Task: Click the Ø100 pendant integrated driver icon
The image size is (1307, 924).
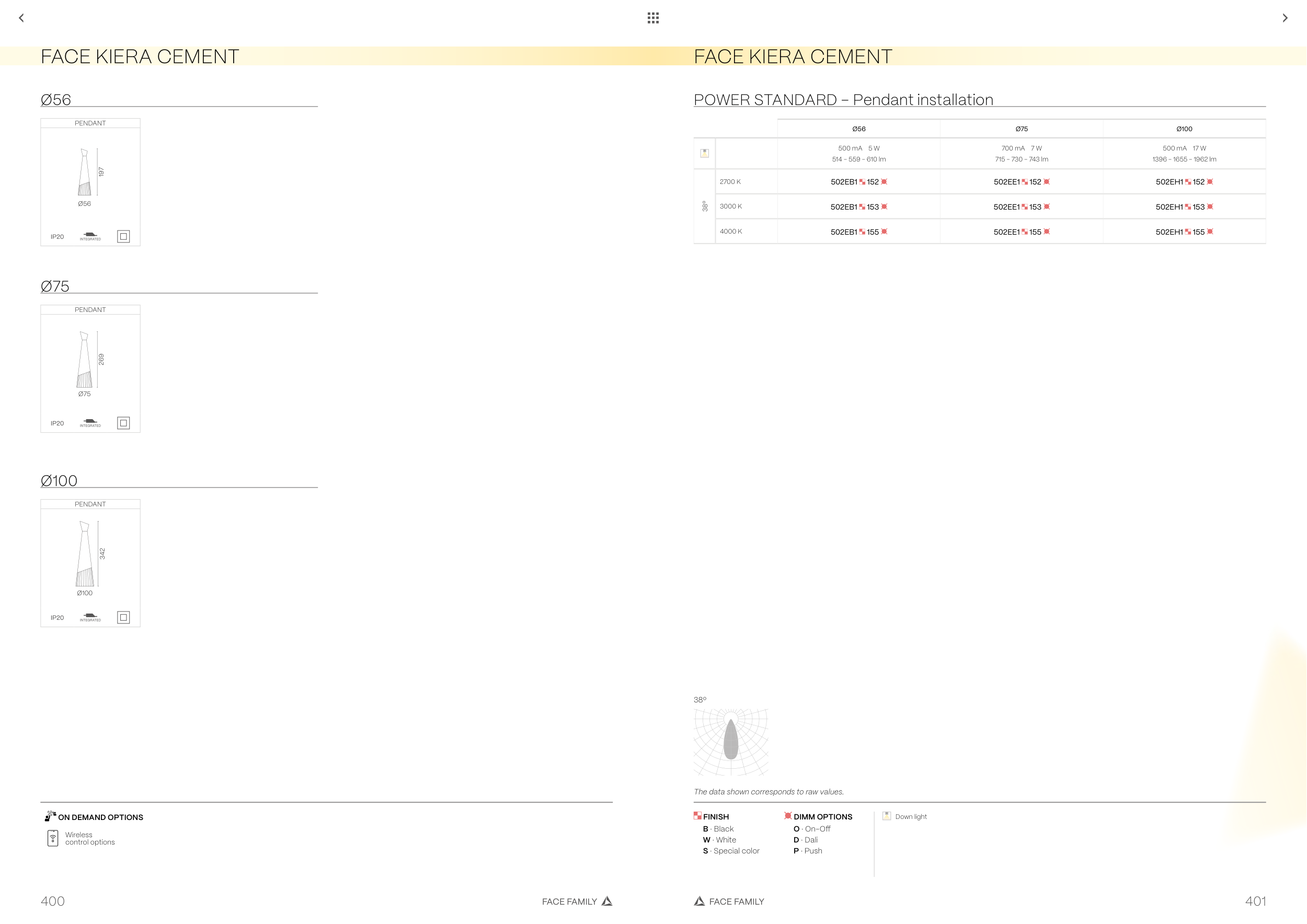Action: (90, 617)
